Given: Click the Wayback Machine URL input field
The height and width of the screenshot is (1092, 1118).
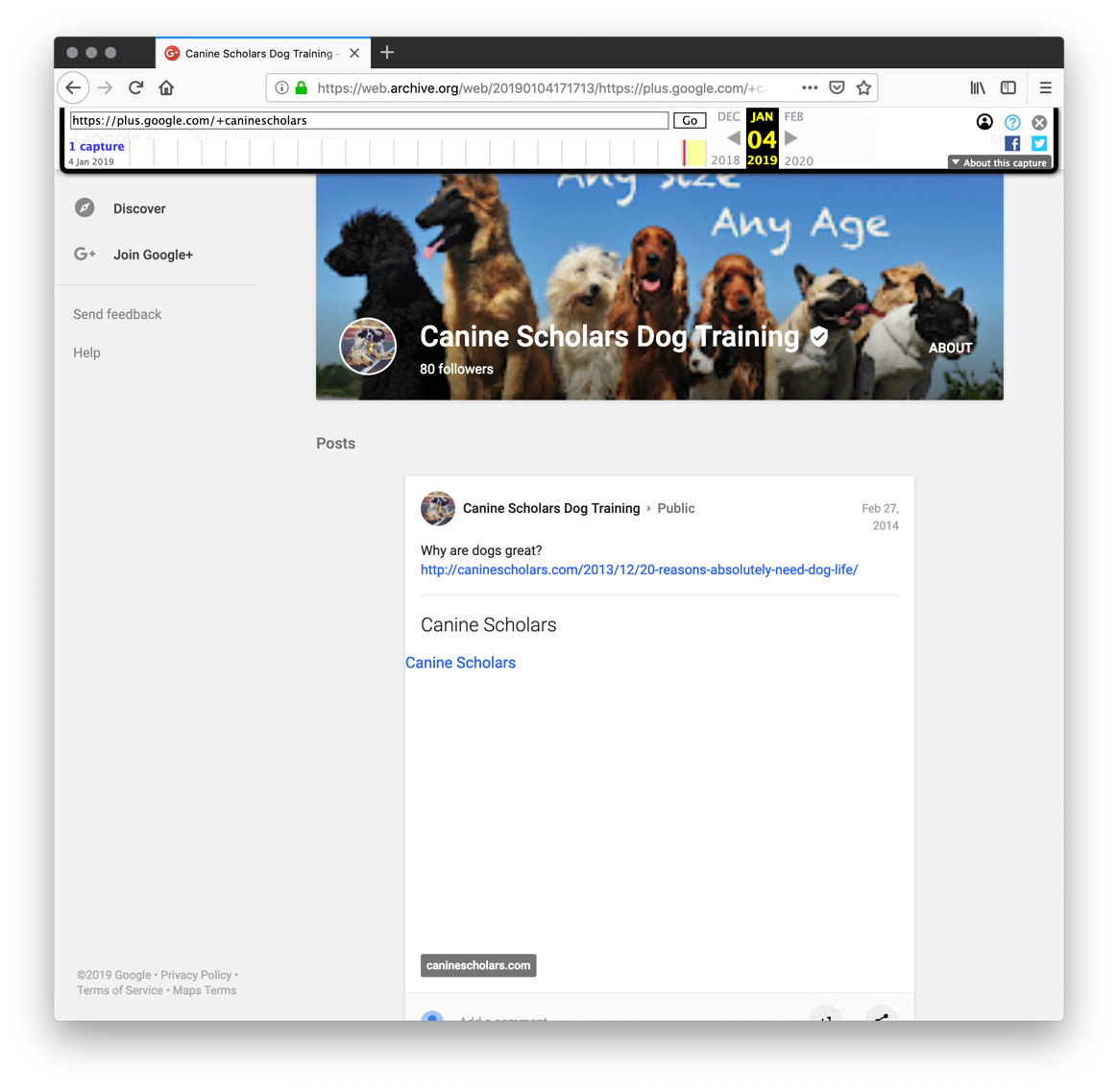Looking at the screenshot, I should coord(369,120).
